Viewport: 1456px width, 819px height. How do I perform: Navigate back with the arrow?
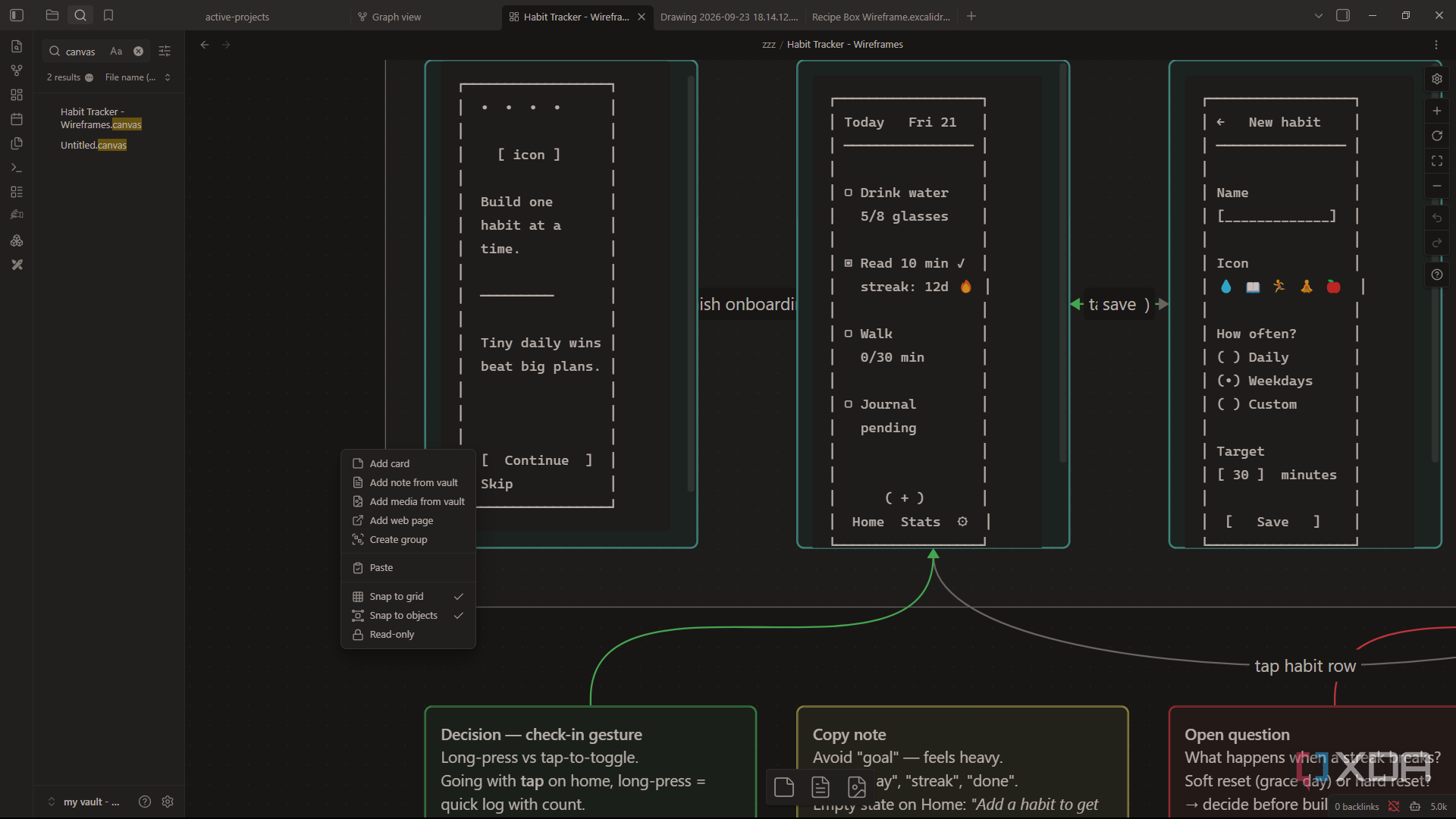pyautogui.click(x=205, y=45)
